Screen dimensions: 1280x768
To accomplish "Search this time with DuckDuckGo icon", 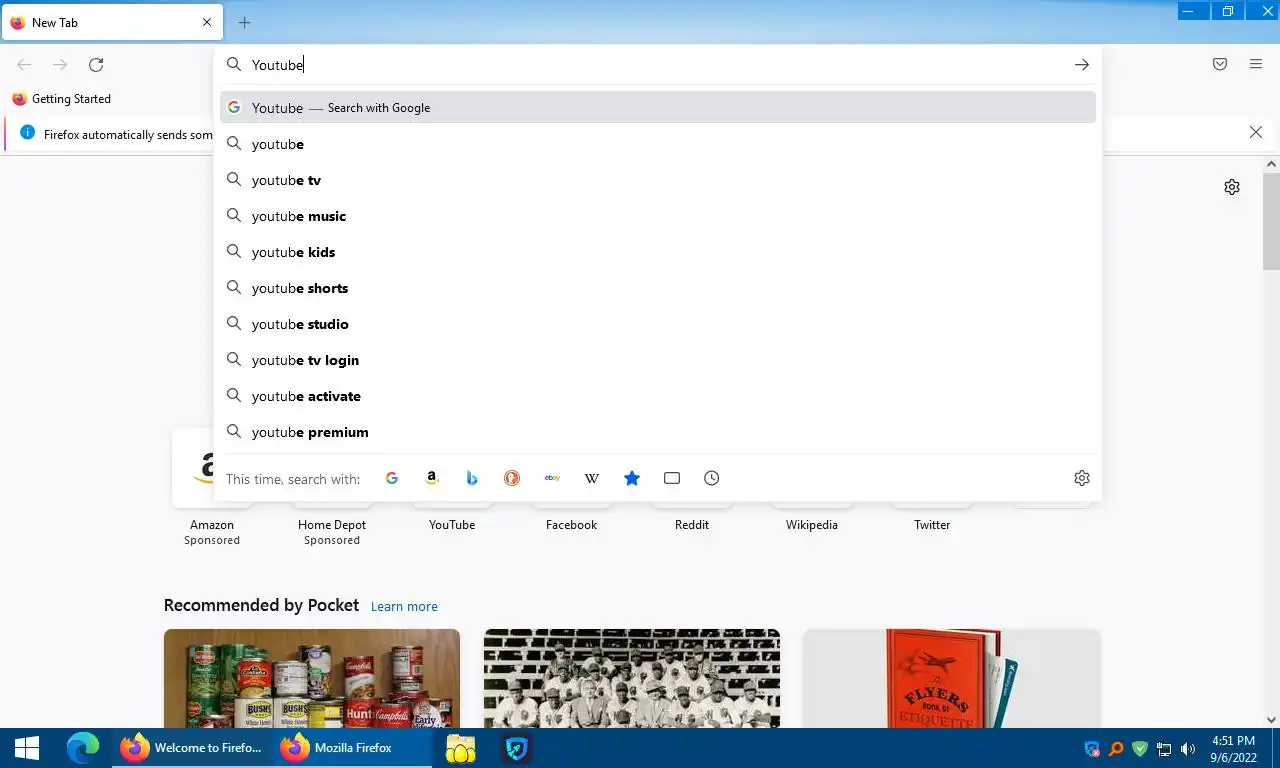I will (512, 478).
